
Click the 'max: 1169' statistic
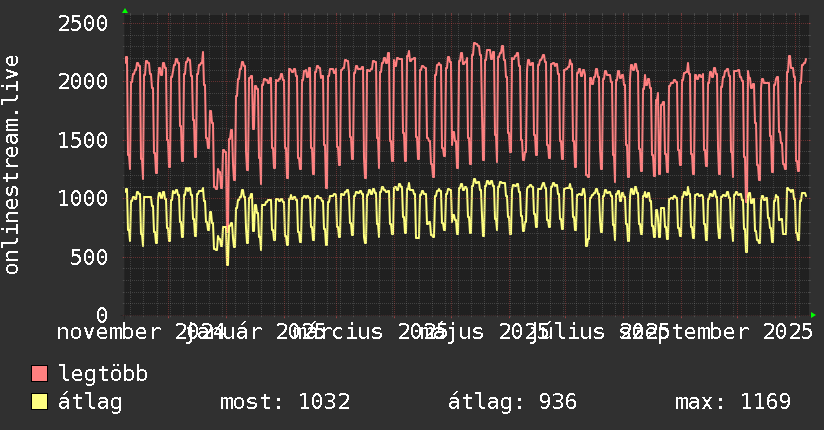(733, 402)
